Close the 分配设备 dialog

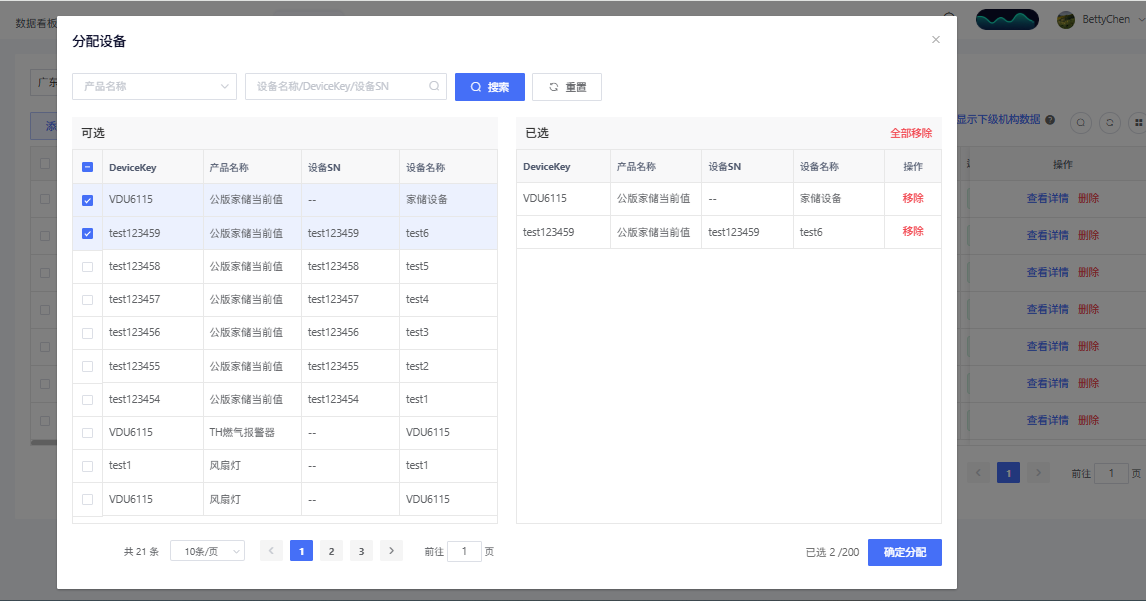pos(936,40)
